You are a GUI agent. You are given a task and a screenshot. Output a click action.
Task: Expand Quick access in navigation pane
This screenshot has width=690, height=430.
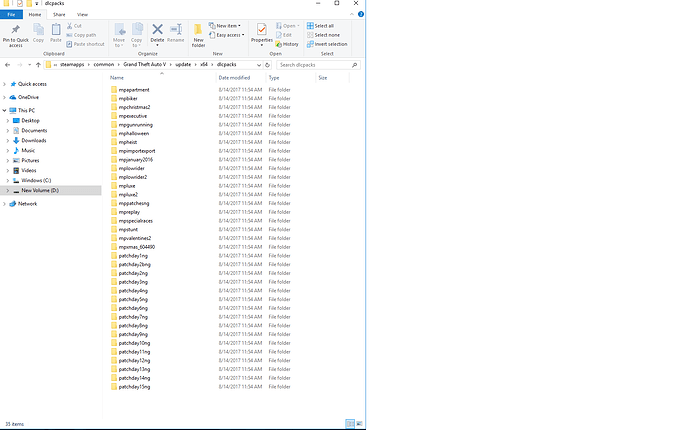click(4, 84)
